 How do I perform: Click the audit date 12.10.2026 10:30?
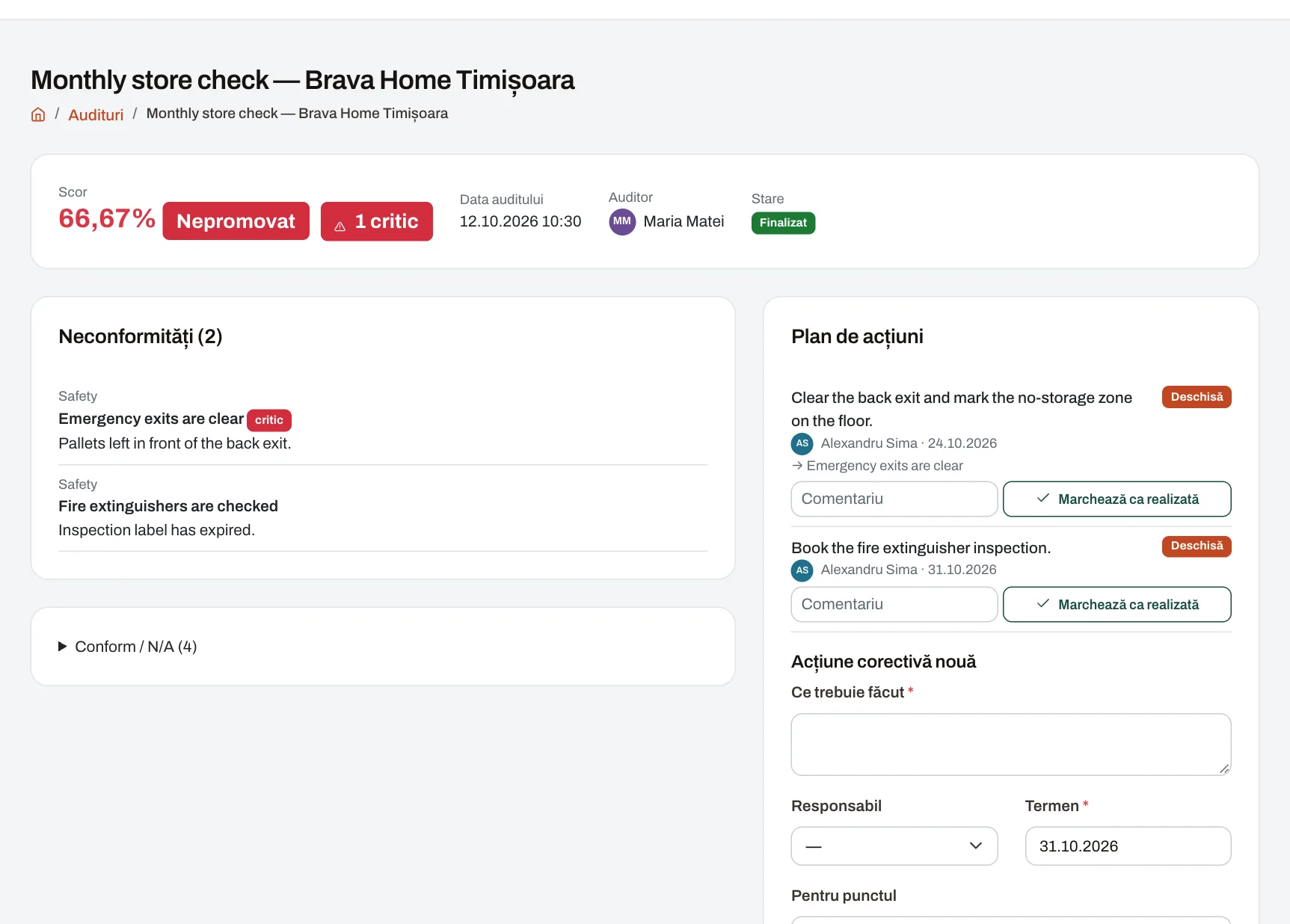click(520, 221)
